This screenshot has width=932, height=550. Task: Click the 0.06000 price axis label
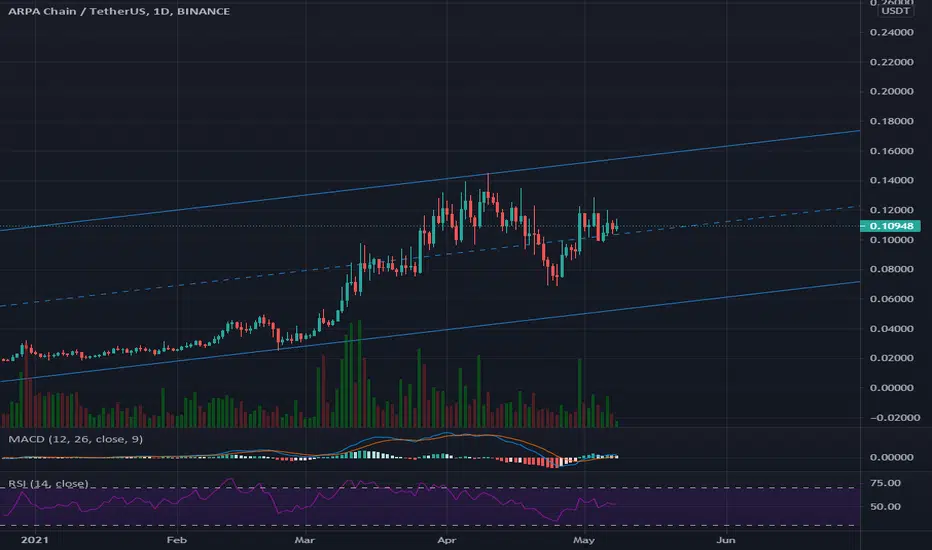892,298
